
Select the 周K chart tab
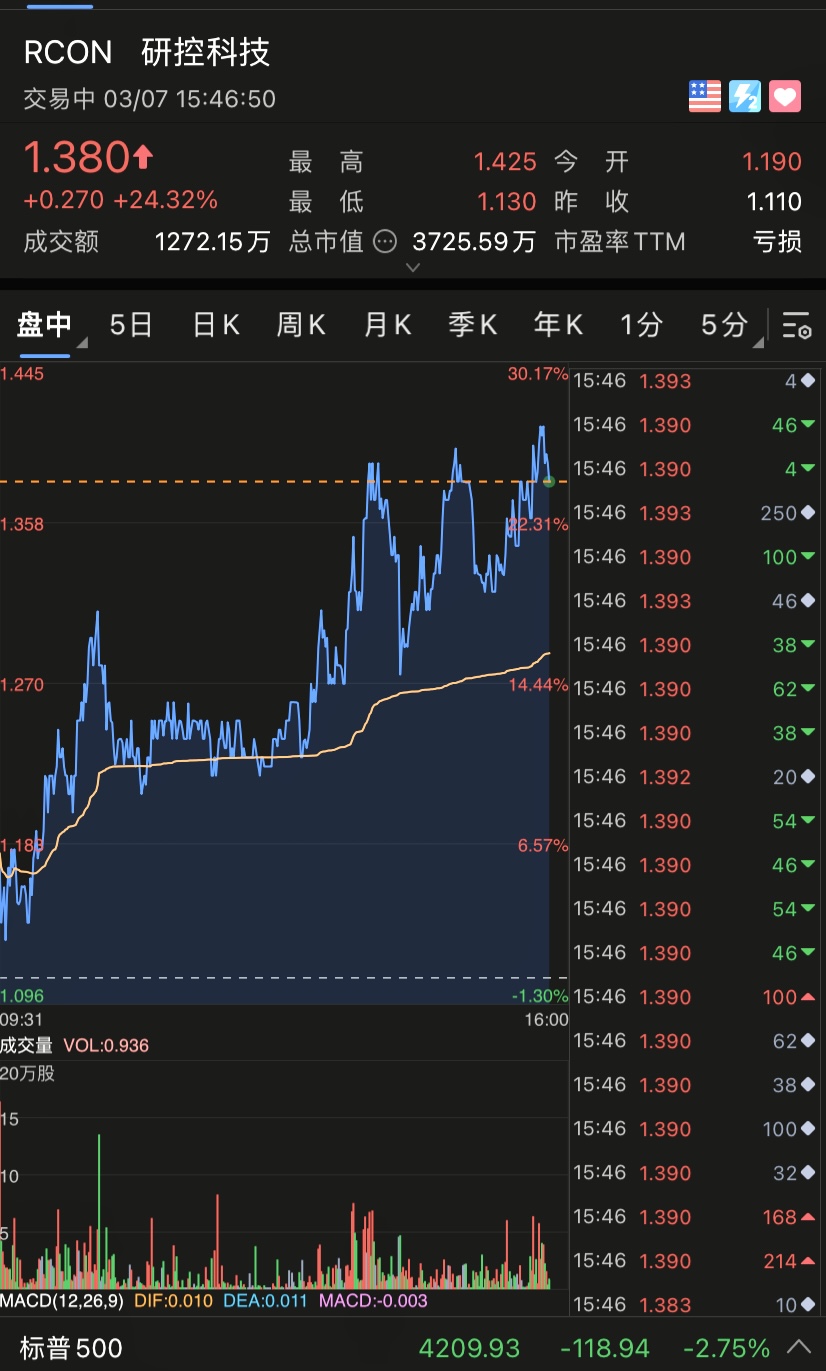tap(301, 325)
